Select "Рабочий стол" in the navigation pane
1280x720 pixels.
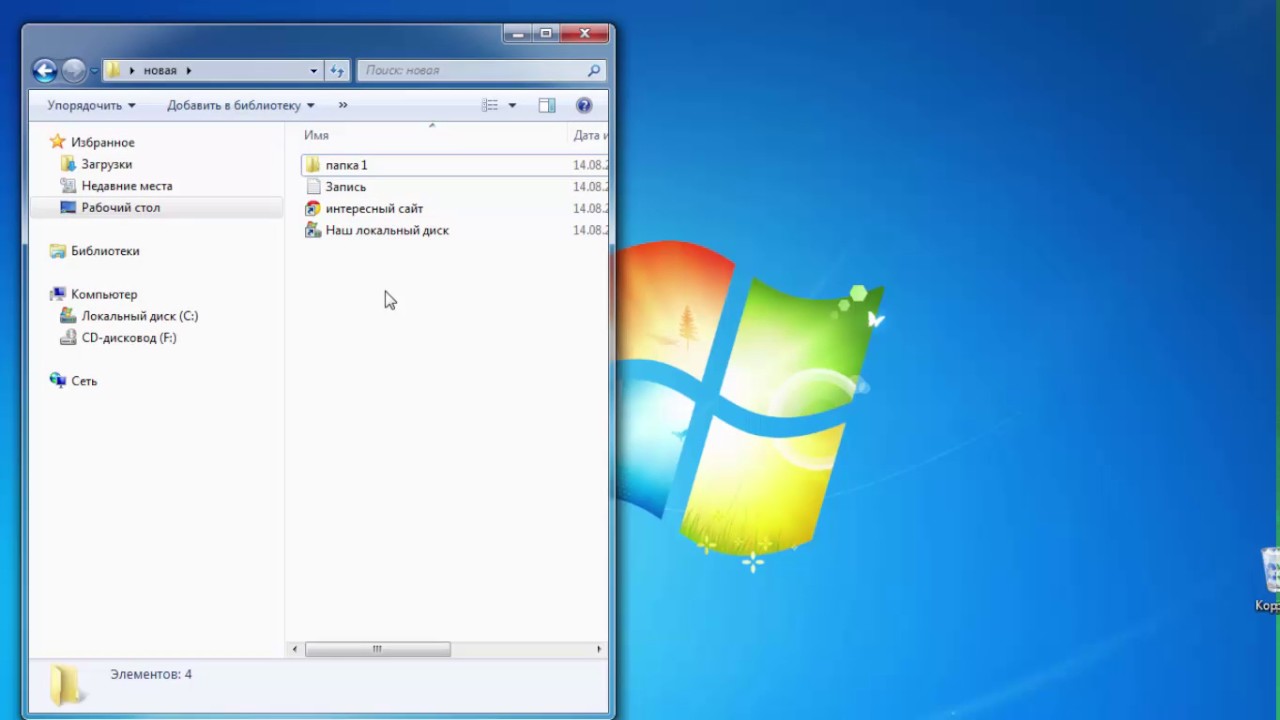click(x=121, y=208)
